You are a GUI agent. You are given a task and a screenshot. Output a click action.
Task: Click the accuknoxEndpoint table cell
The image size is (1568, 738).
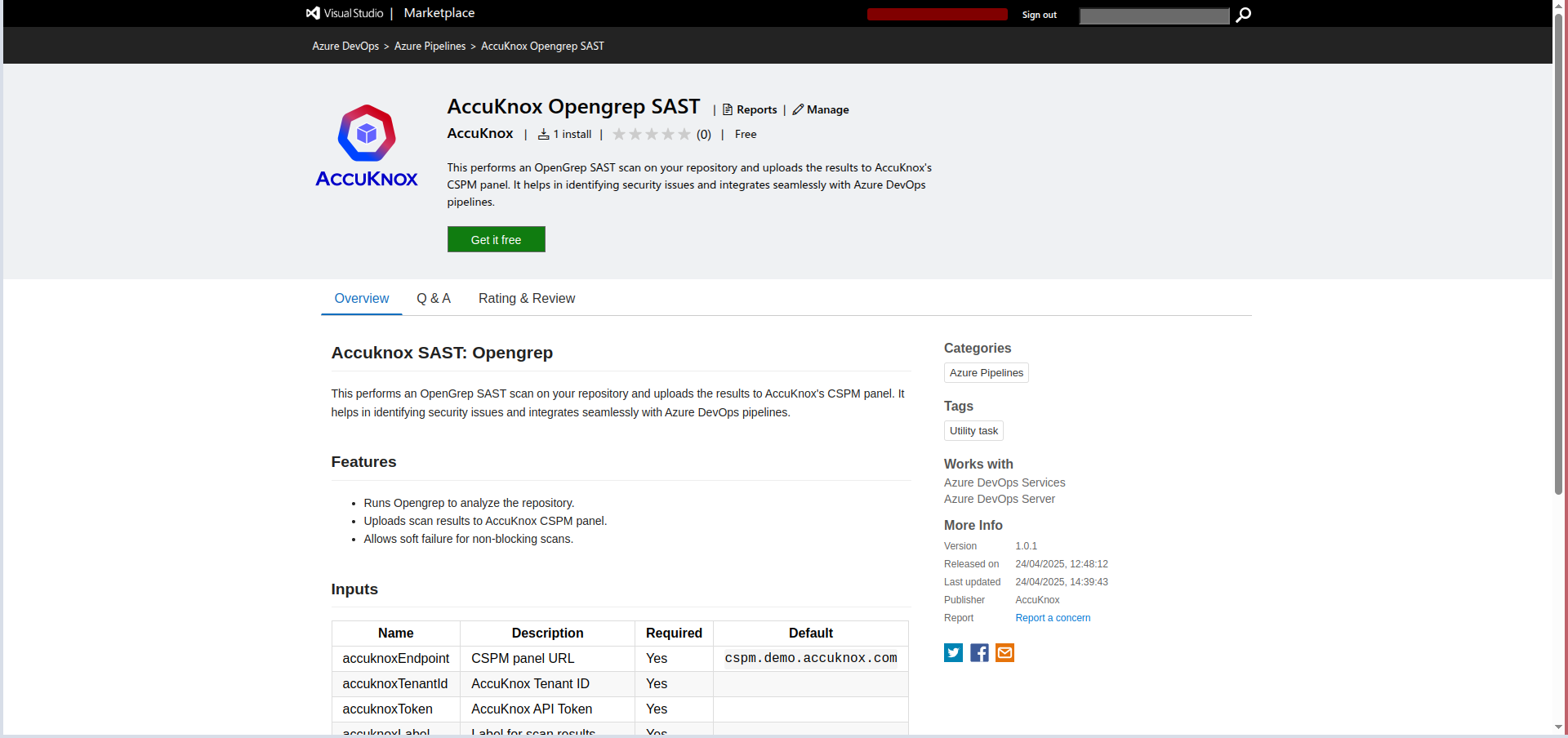click(396, 658)
